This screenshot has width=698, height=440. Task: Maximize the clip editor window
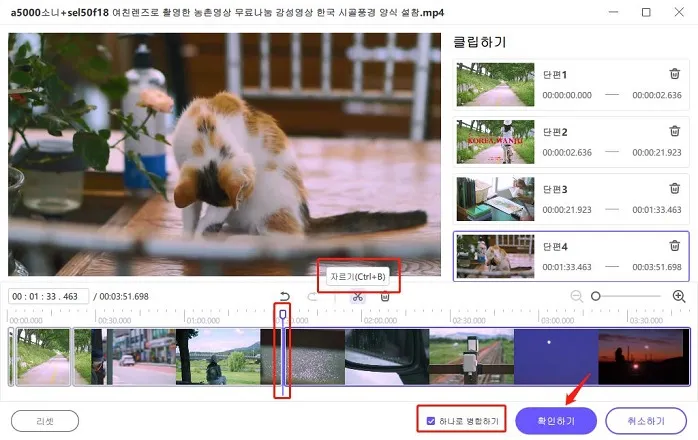(646, 12)
